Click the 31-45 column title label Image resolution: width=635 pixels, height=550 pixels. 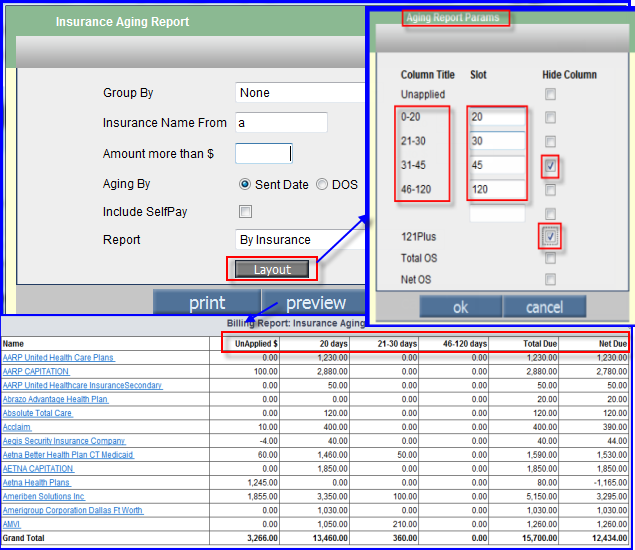(x=413, y=165)
